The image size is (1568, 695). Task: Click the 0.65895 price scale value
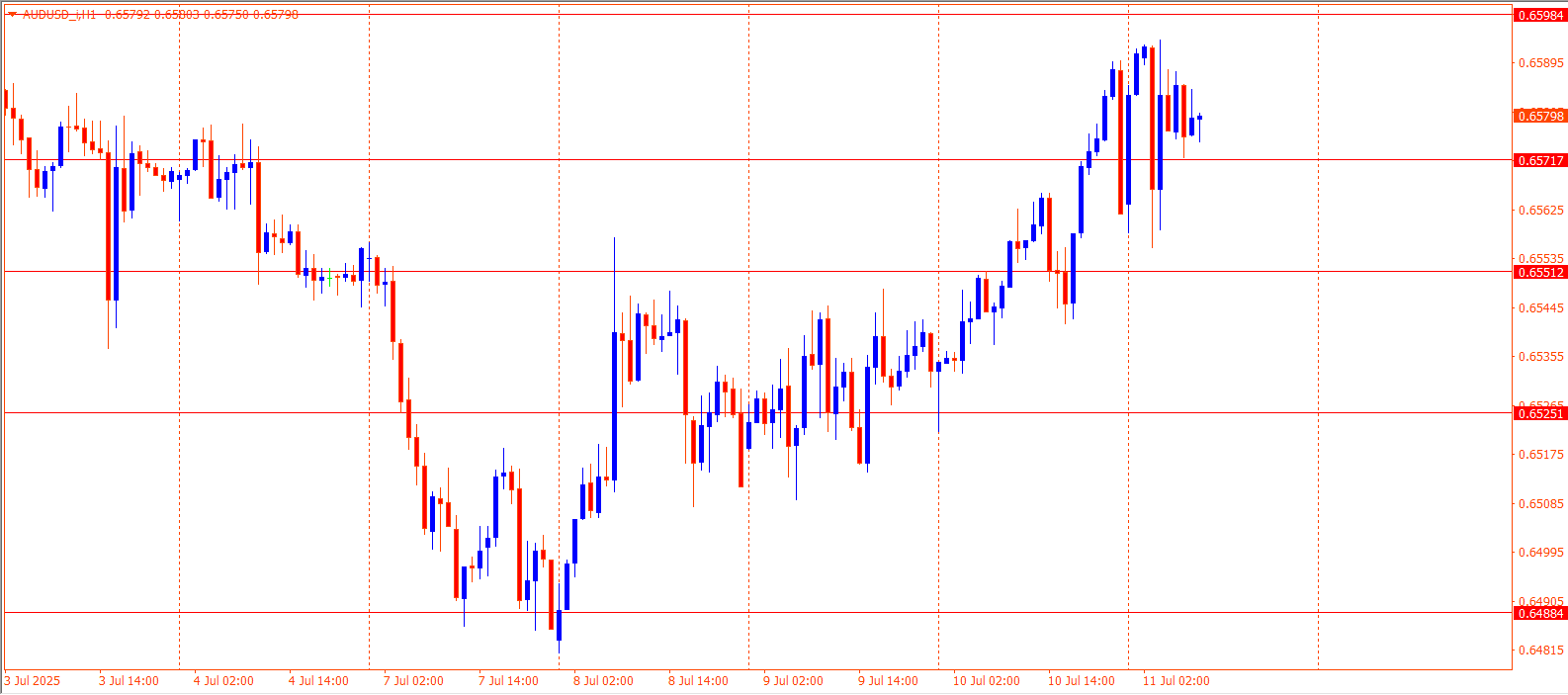(x=1541, y=63)
